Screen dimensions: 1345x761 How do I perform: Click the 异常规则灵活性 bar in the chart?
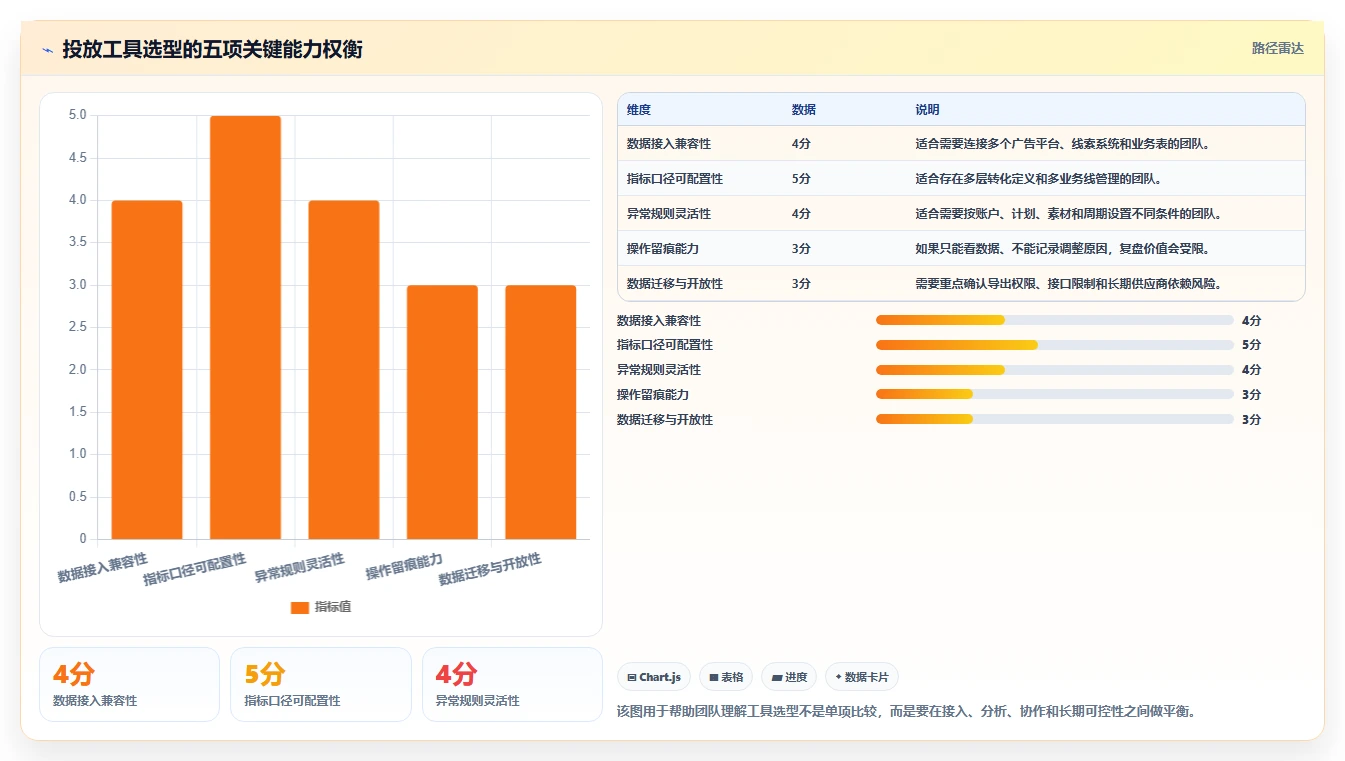344,370
